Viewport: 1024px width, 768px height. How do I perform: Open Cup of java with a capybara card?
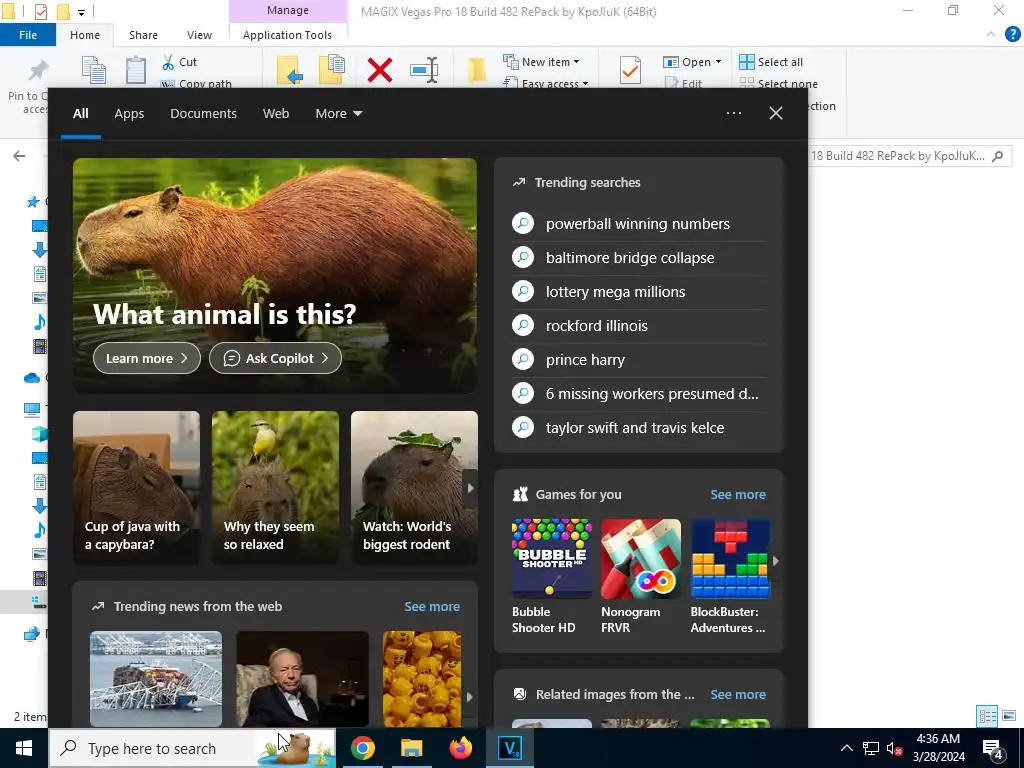tap(136, 487)
